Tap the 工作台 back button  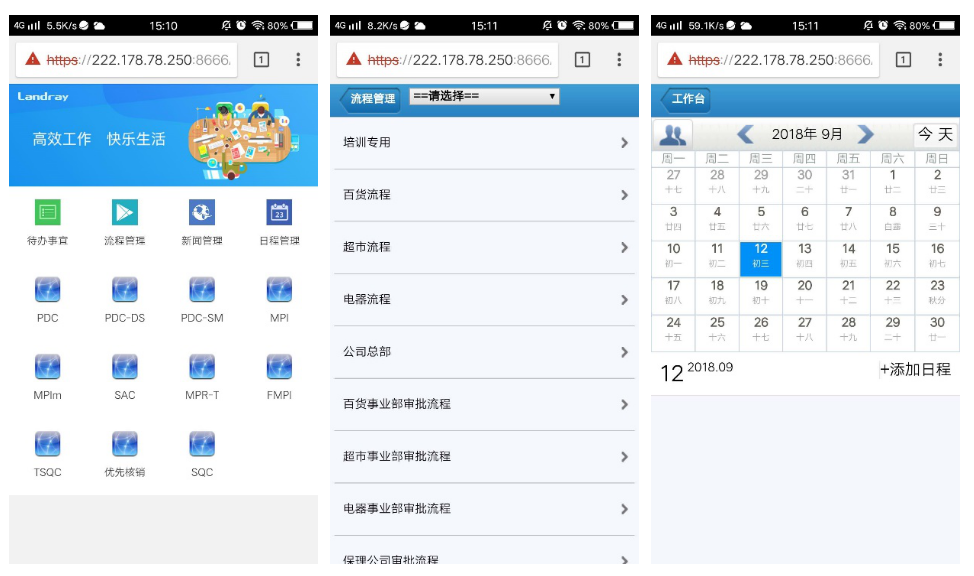[685, 99]
